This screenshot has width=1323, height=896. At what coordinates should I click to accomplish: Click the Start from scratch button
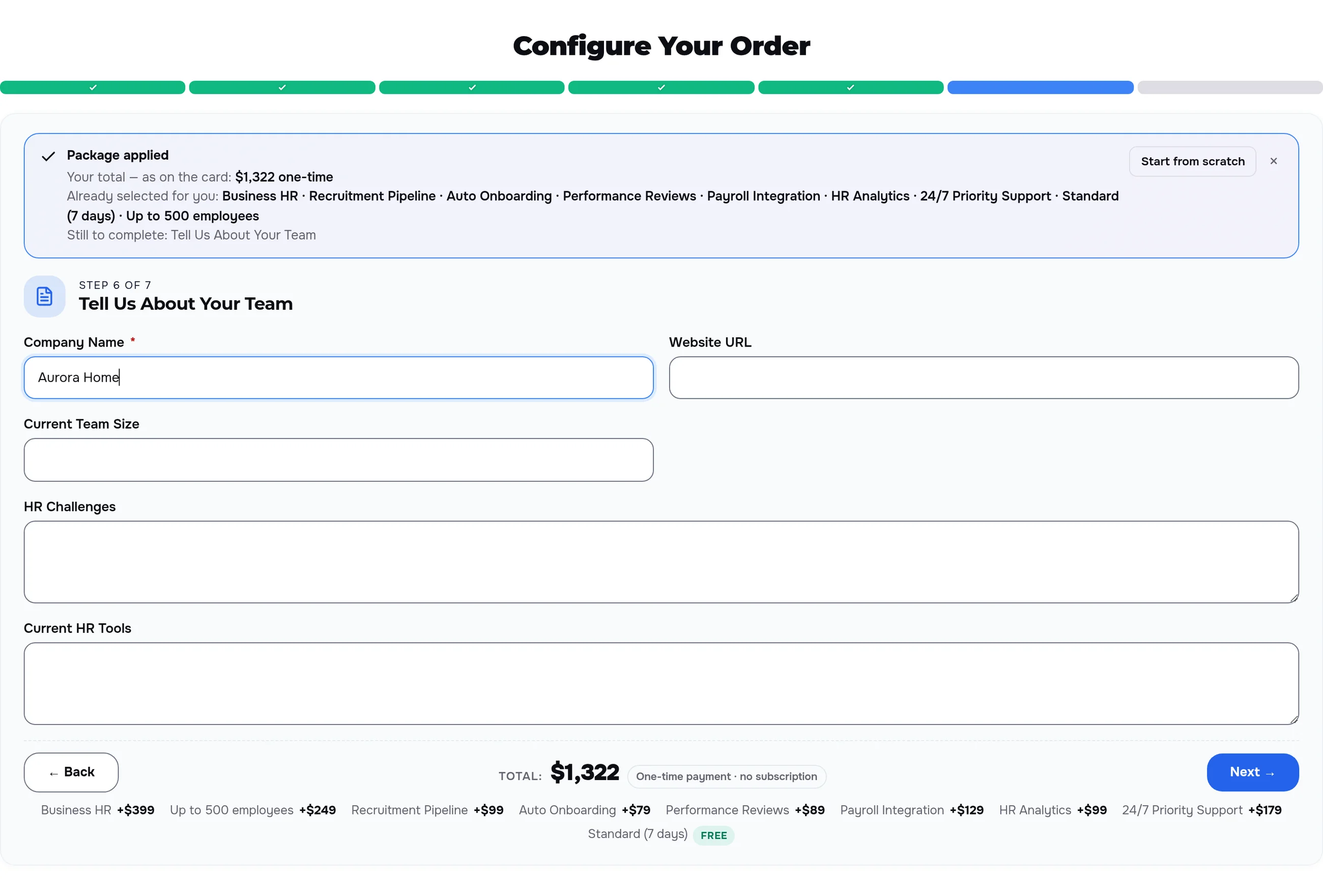1192,161
